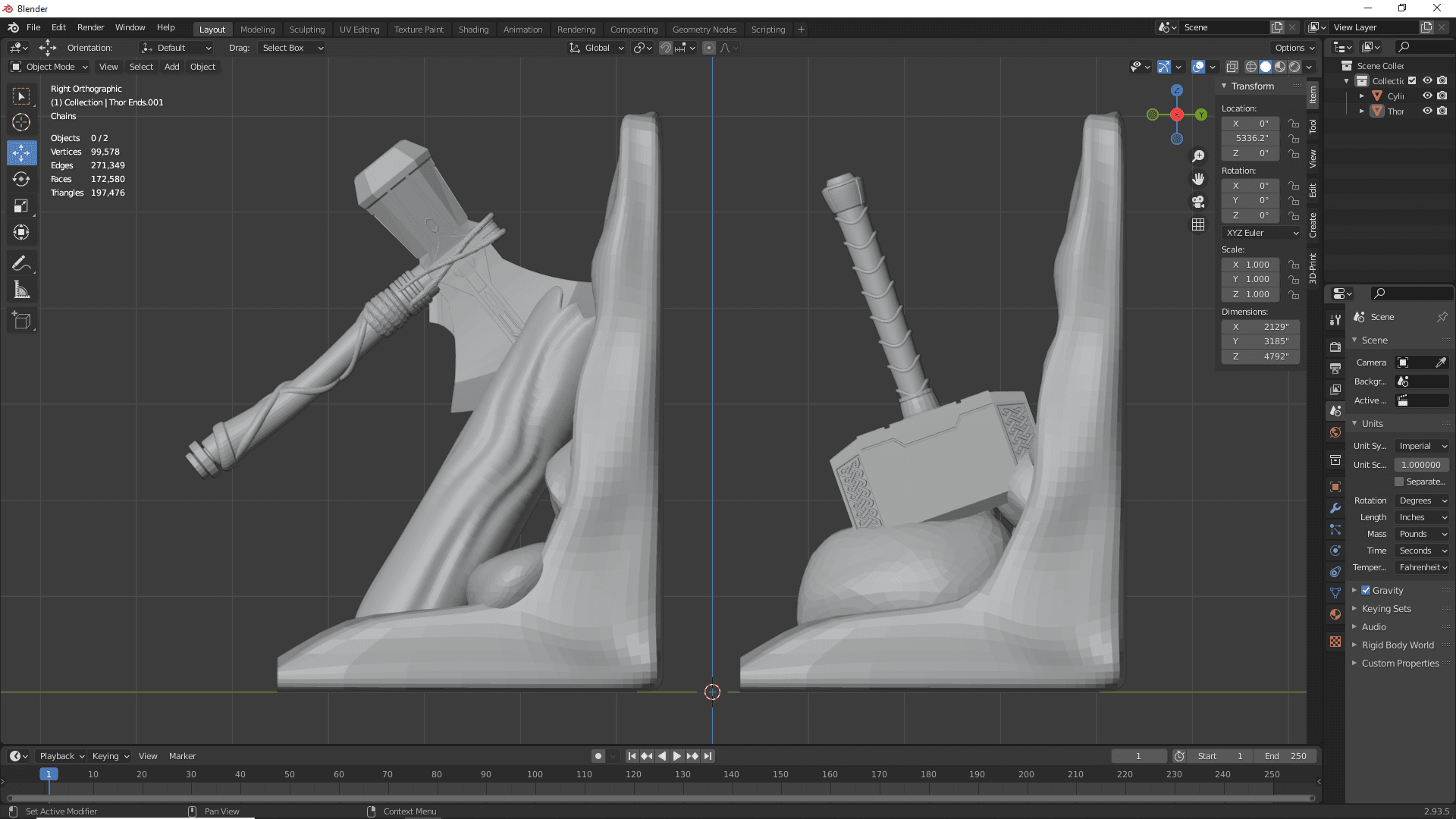Click the eyedropper next to Camera field
The width and height of the screenshot is (1456, 819).
coord(1441,362)
